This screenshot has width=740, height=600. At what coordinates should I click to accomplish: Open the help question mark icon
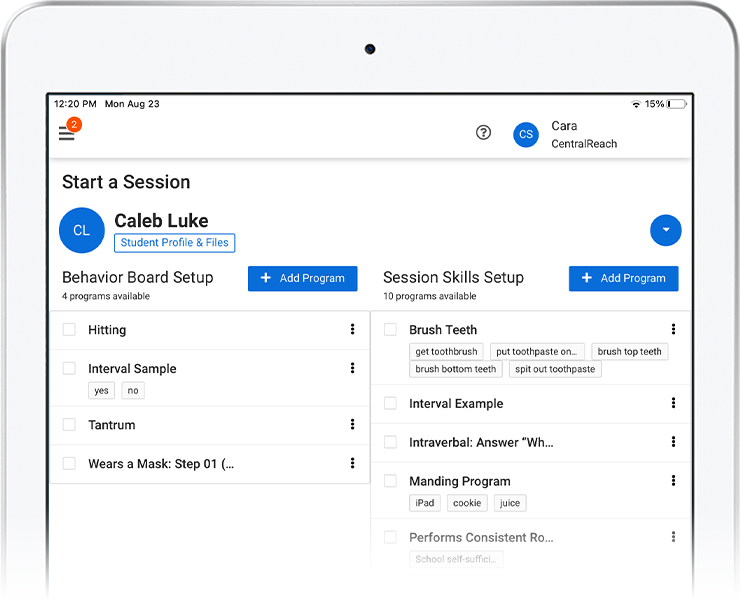[x=483, y=133]
